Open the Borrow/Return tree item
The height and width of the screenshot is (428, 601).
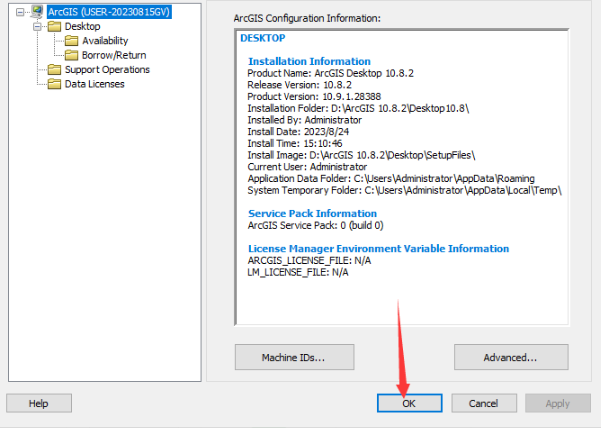click(114, 55)
